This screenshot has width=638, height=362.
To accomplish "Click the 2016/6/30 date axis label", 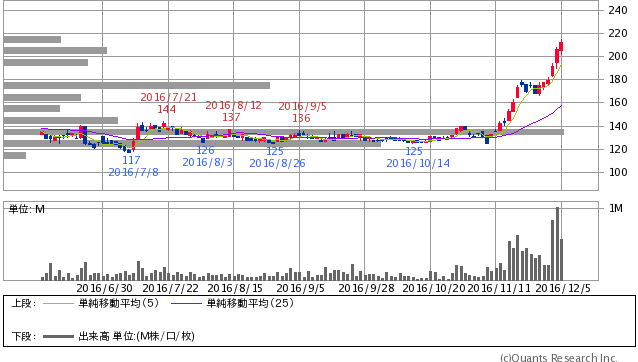I will tap(105, 288).
